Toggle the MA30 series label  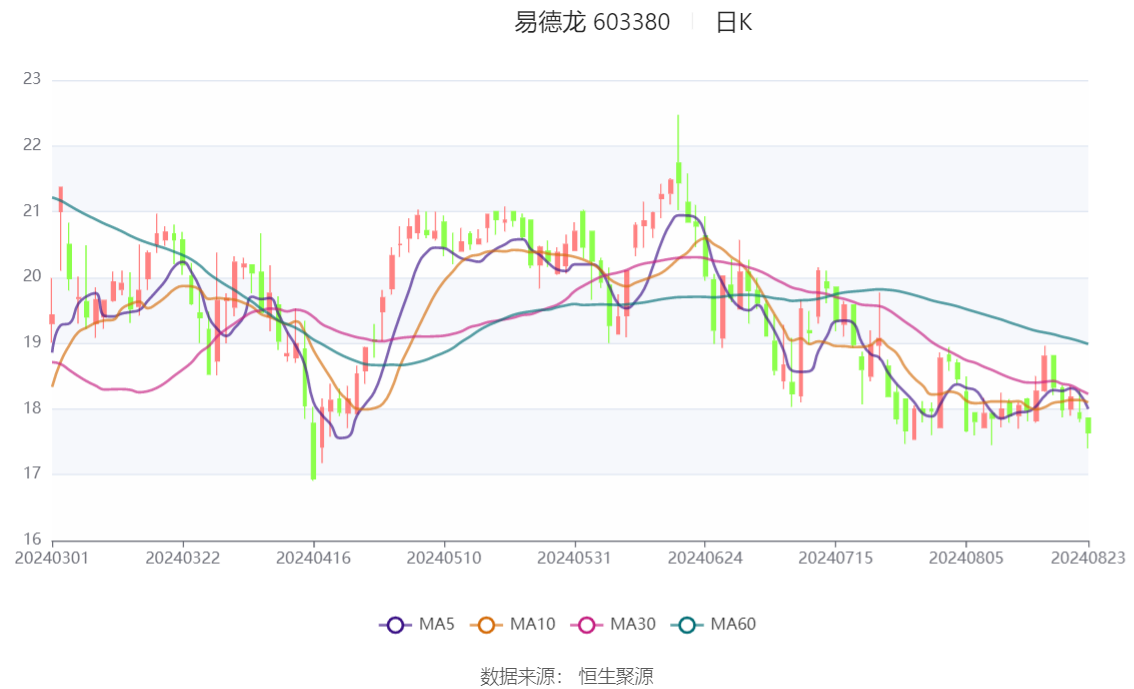click(633, 625)
